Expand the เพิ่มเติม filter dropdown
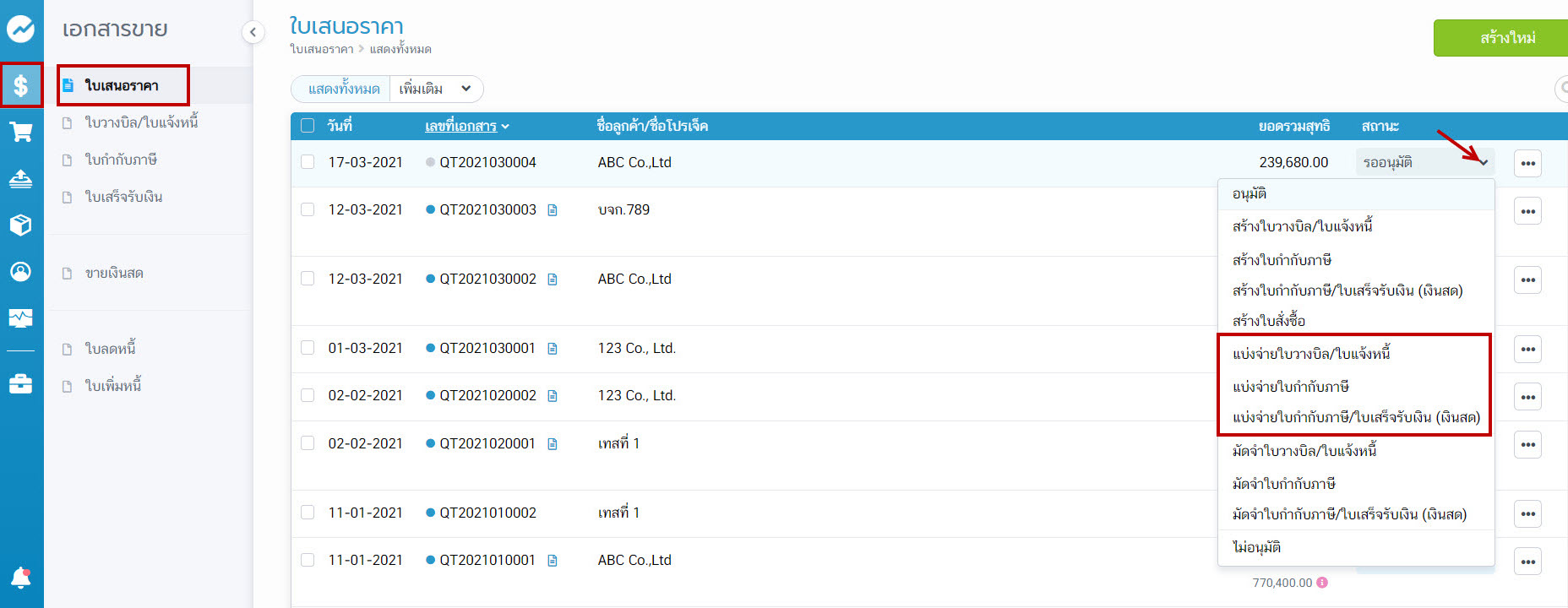Image resolution: width=1568 pixels, height=608 pixels. click(x=435, y=89)
